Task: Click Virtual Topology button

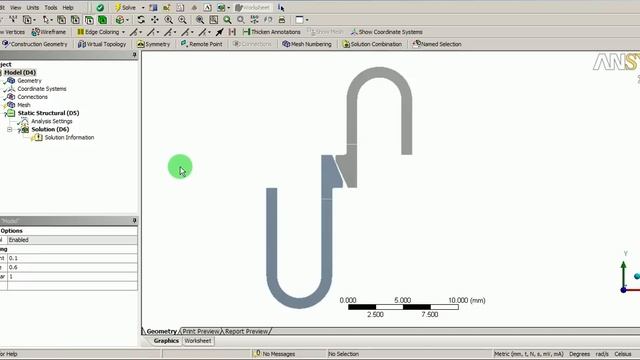Action: (102, 44)
